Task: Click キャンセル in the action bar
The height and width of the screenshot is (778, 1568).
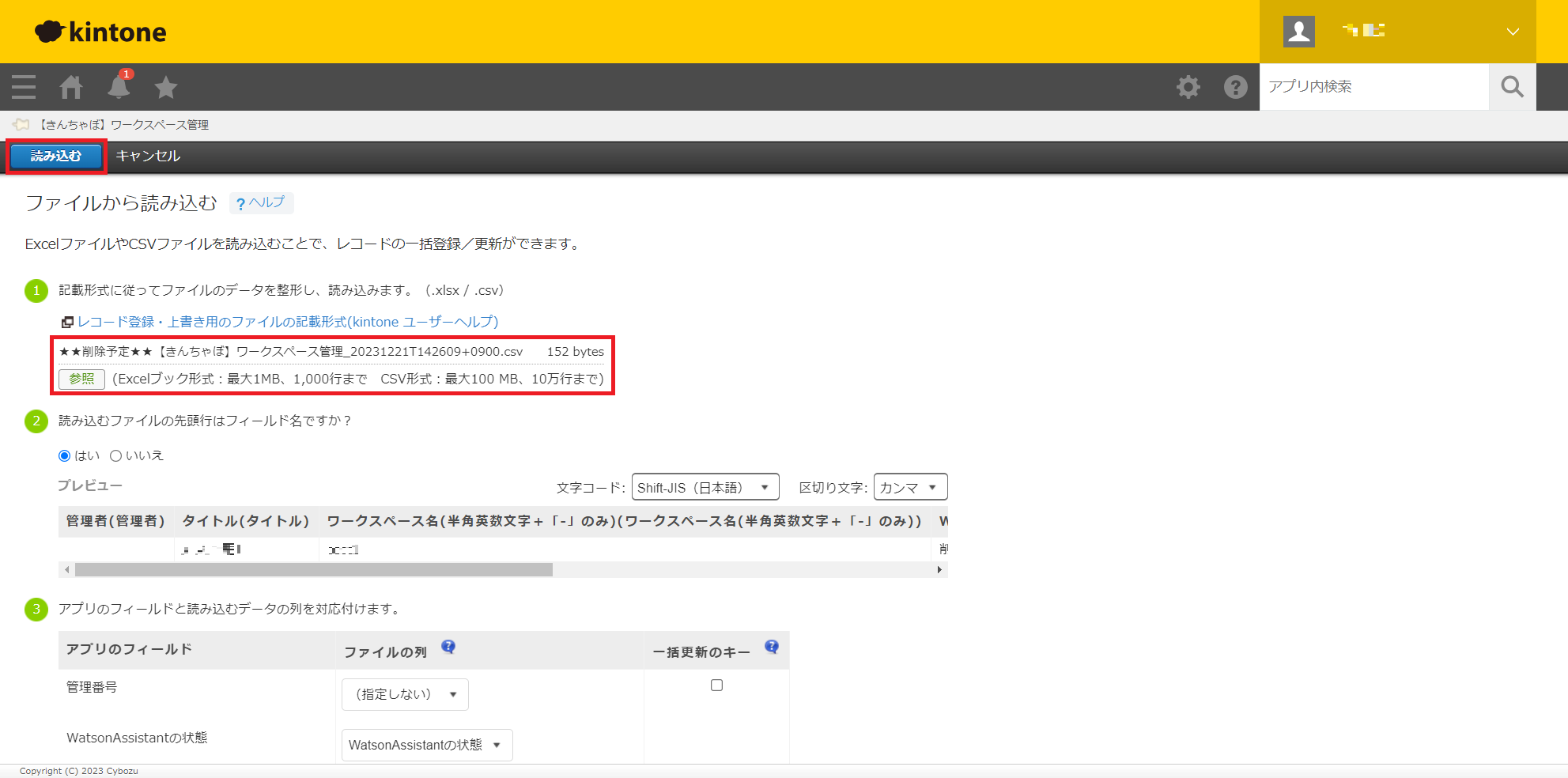Action: click(148, 157)
